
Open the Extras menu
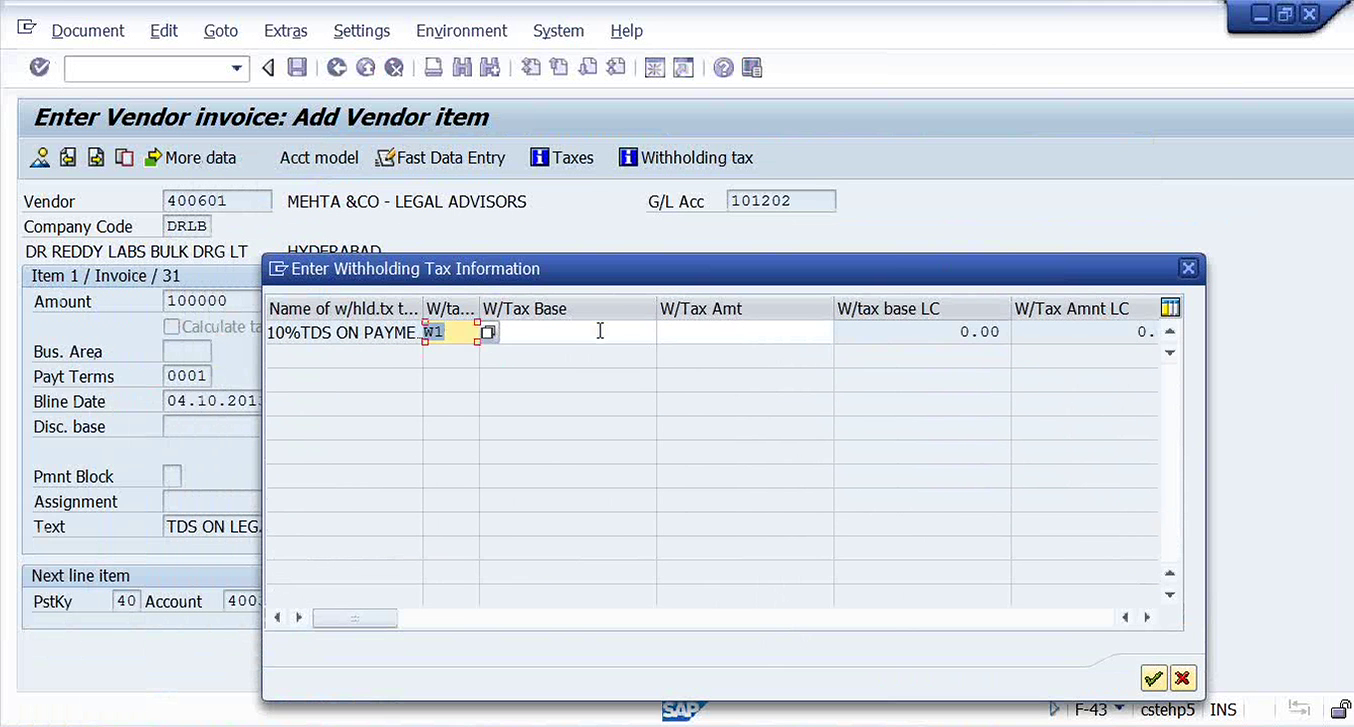click(x=286, y=31)
